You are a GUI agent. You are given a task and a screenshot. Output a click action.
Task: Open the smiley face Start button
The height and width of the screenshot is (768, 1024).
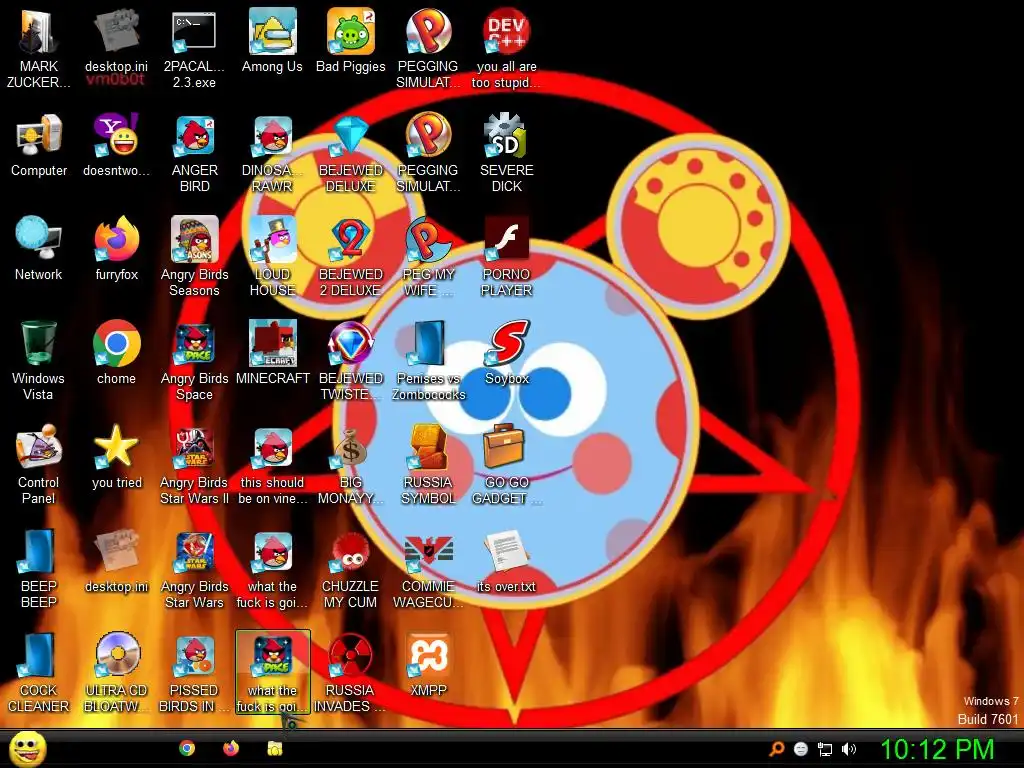pos(27,748)
